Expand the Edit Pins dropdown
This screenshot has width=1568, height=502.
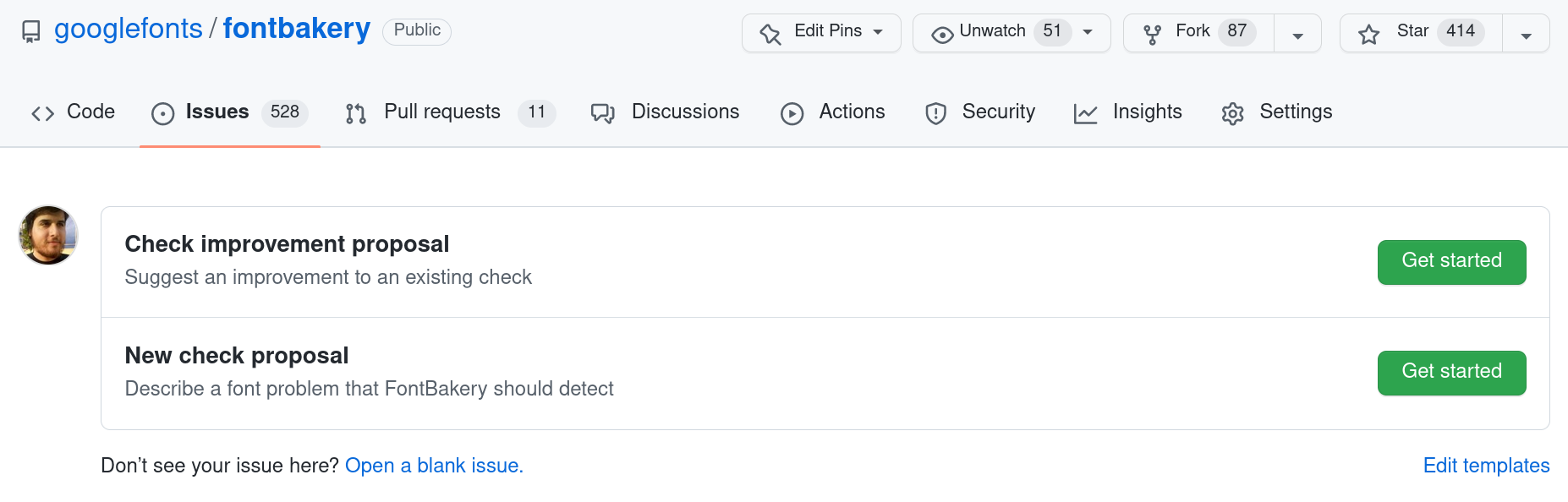pos(878,32)
